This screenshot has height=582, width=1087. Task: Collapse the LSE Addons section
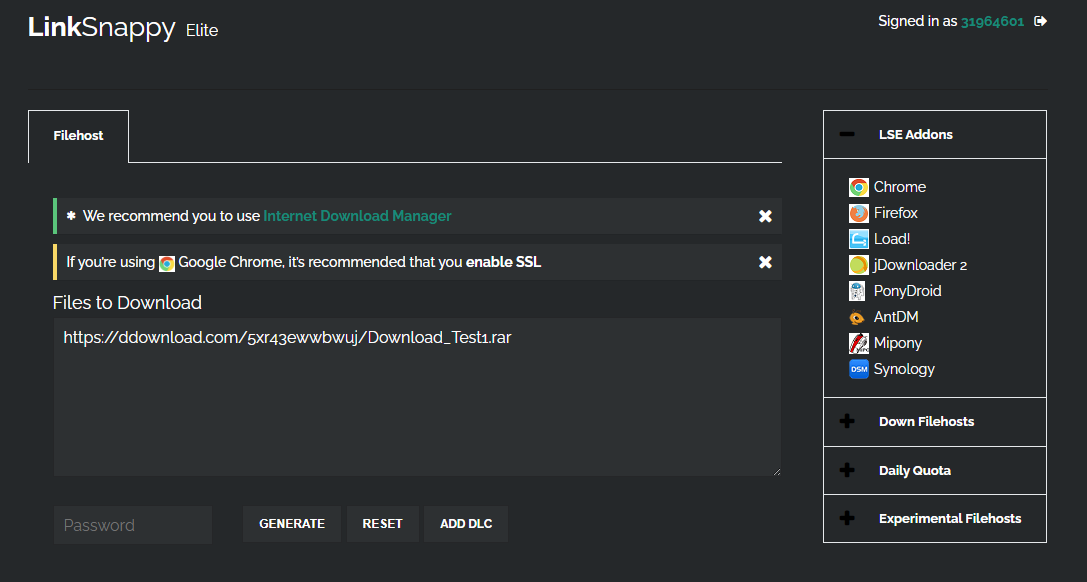934,134
